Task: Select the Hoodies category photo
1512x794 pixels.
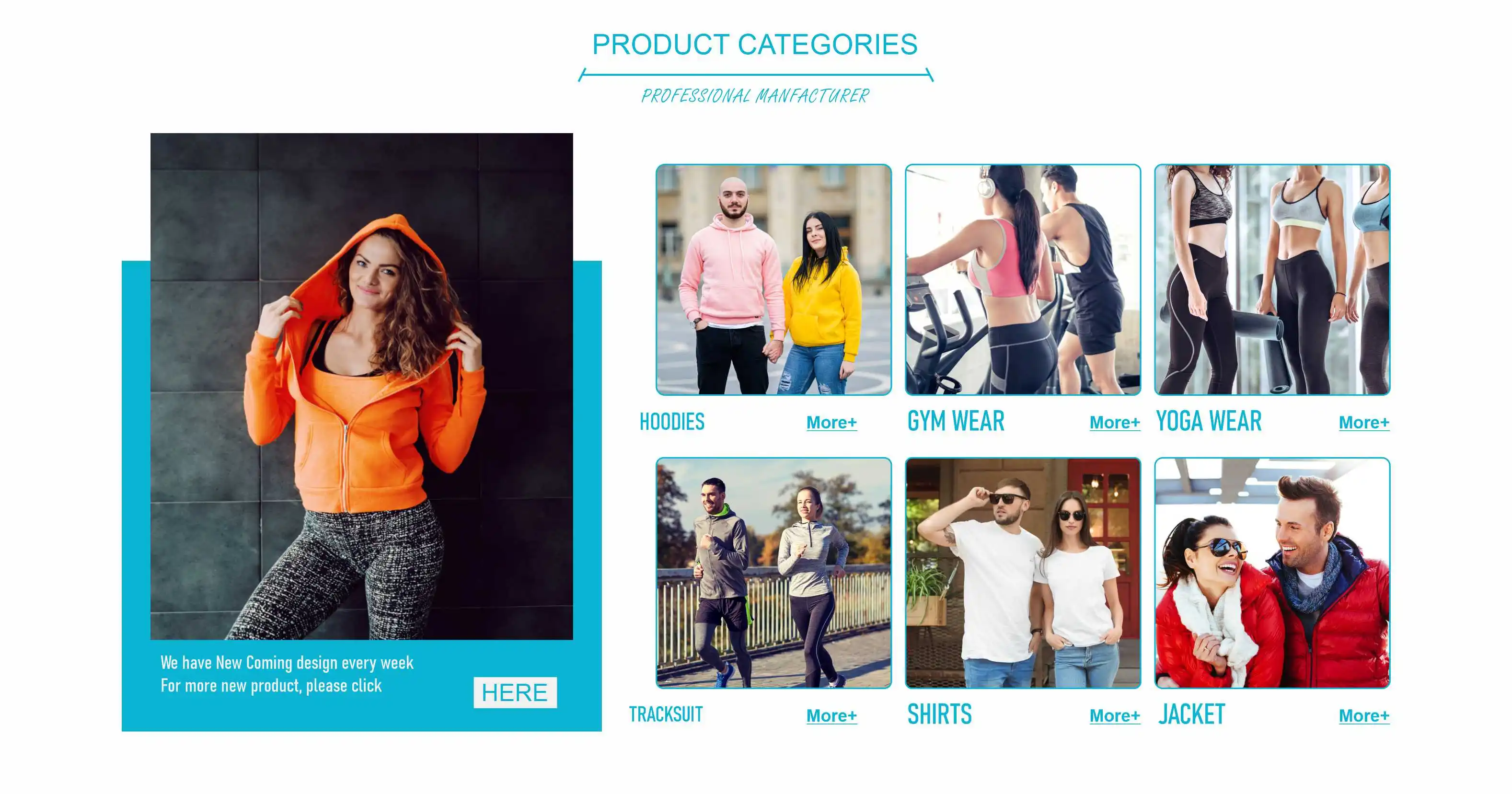Action: pyautogui.click(x=773, y=279)
